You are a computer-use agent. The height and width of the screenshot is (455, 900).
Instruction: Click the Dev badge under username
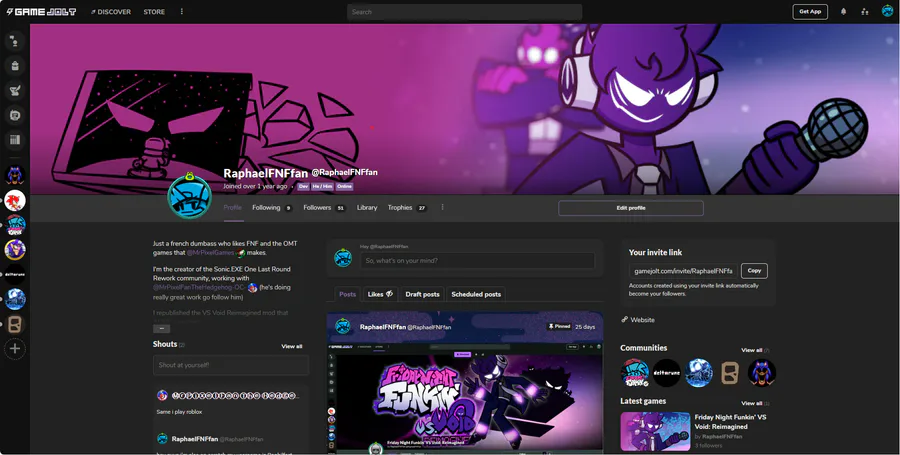(x=303, y=186)
